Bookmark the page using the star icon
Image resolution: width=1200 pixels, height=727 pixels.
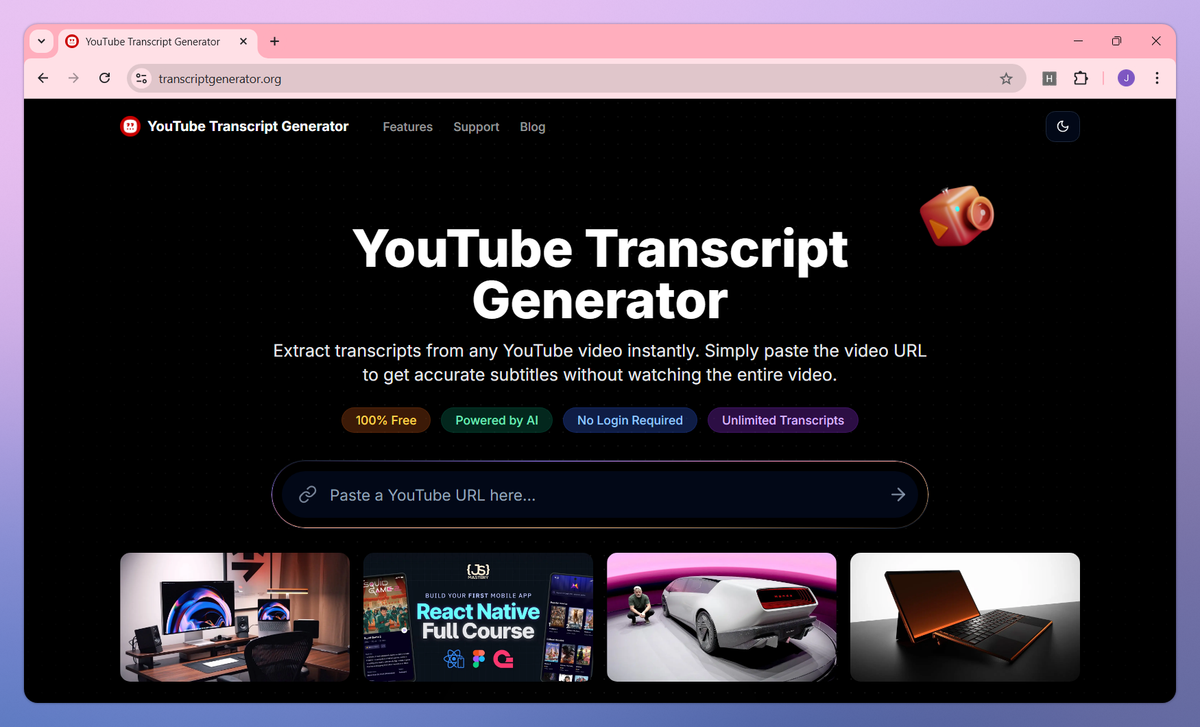(1006, 77)
